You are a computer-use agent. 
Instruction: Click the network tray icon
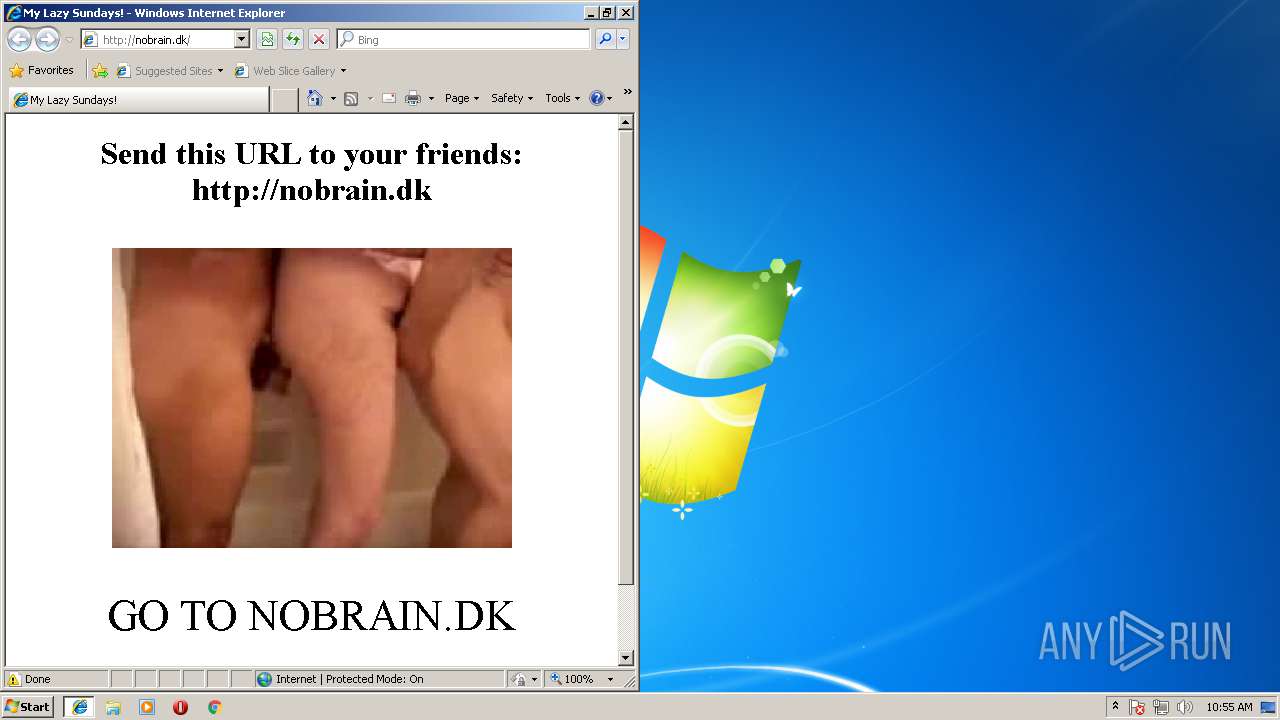tap(1161, 707)
